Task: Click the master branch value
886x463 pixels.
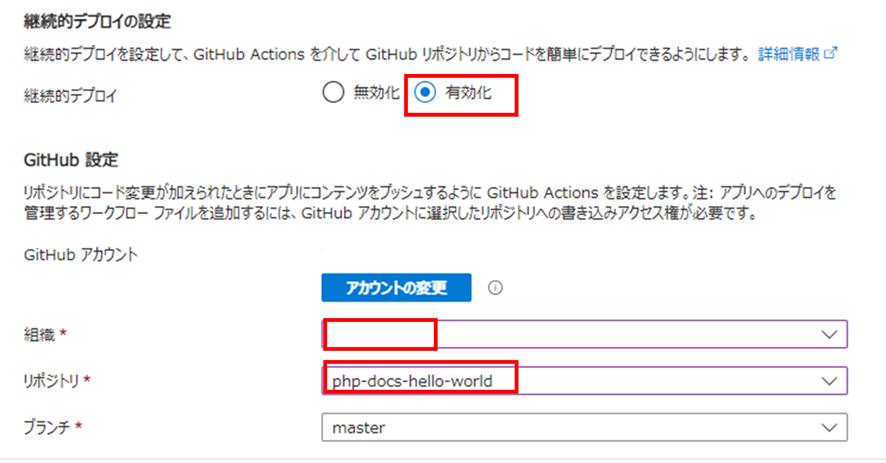Action: [x=359, y=428]
